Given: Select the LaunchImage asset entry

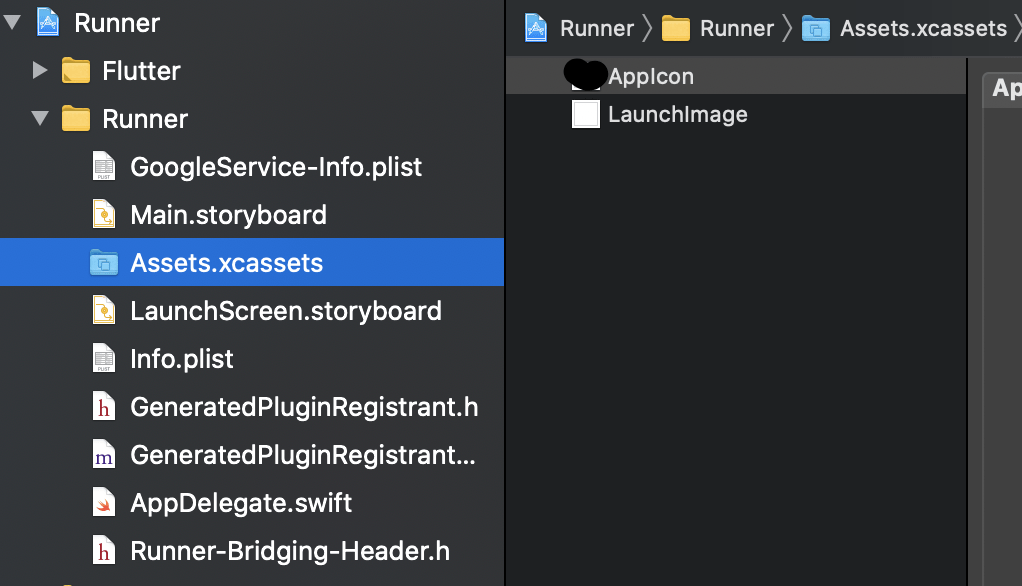Looking at the screenshot, I should 677,114.
